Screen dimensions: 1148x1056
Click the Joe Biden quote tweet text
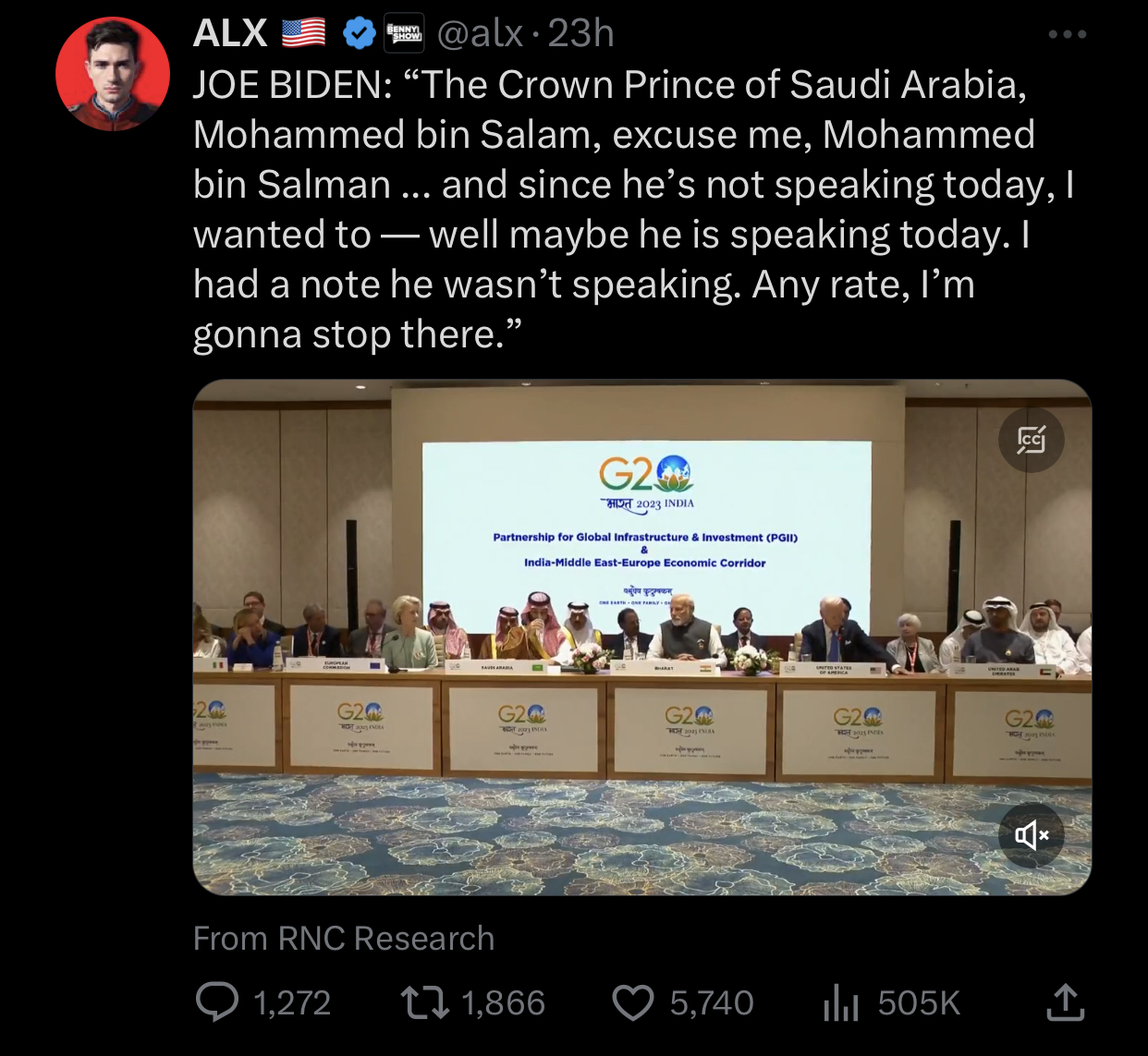click(x=610, y=210)
